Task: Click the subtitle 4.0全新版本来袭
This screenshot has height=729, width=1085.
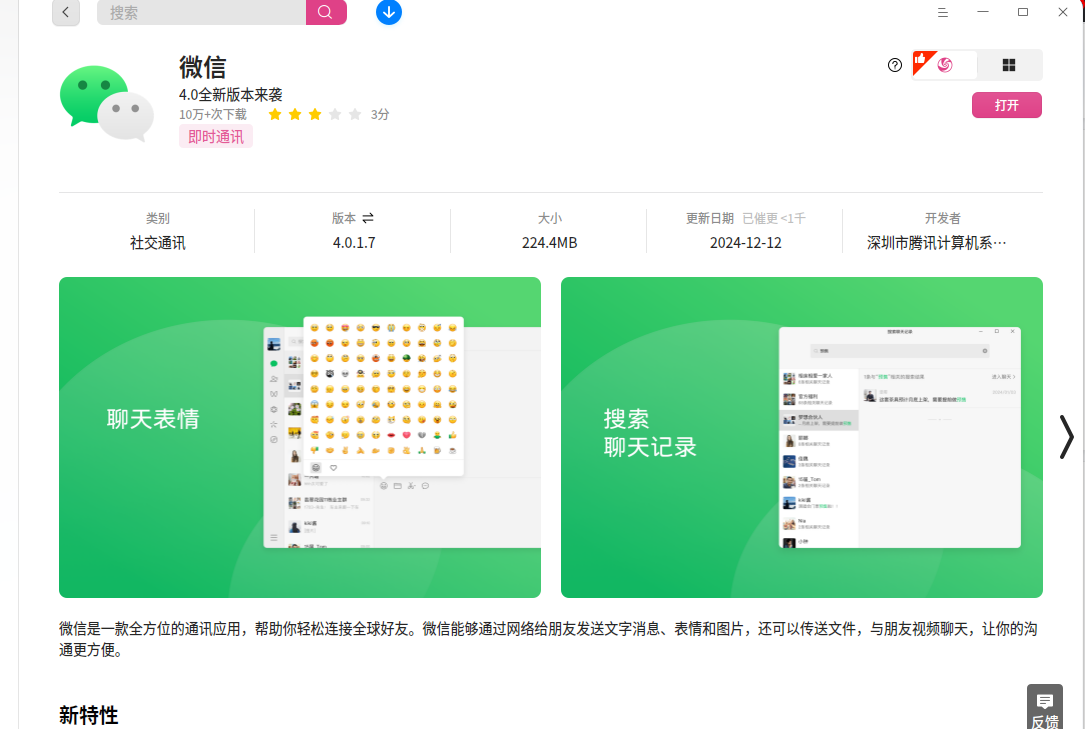Action: [230, 95]
